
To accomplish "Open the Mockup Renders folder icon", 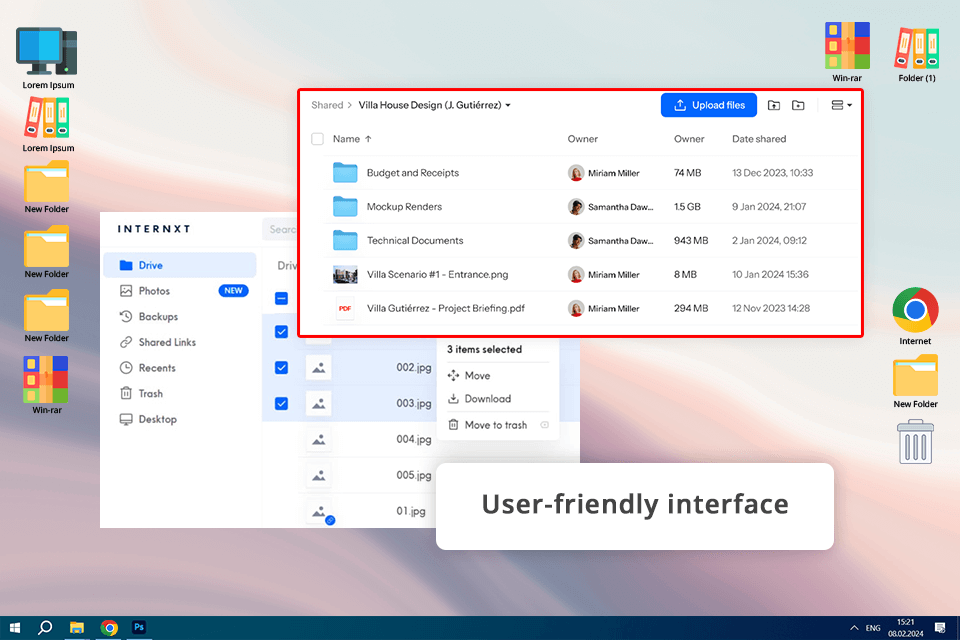I will pyautogui.click(x=345, y=206).
